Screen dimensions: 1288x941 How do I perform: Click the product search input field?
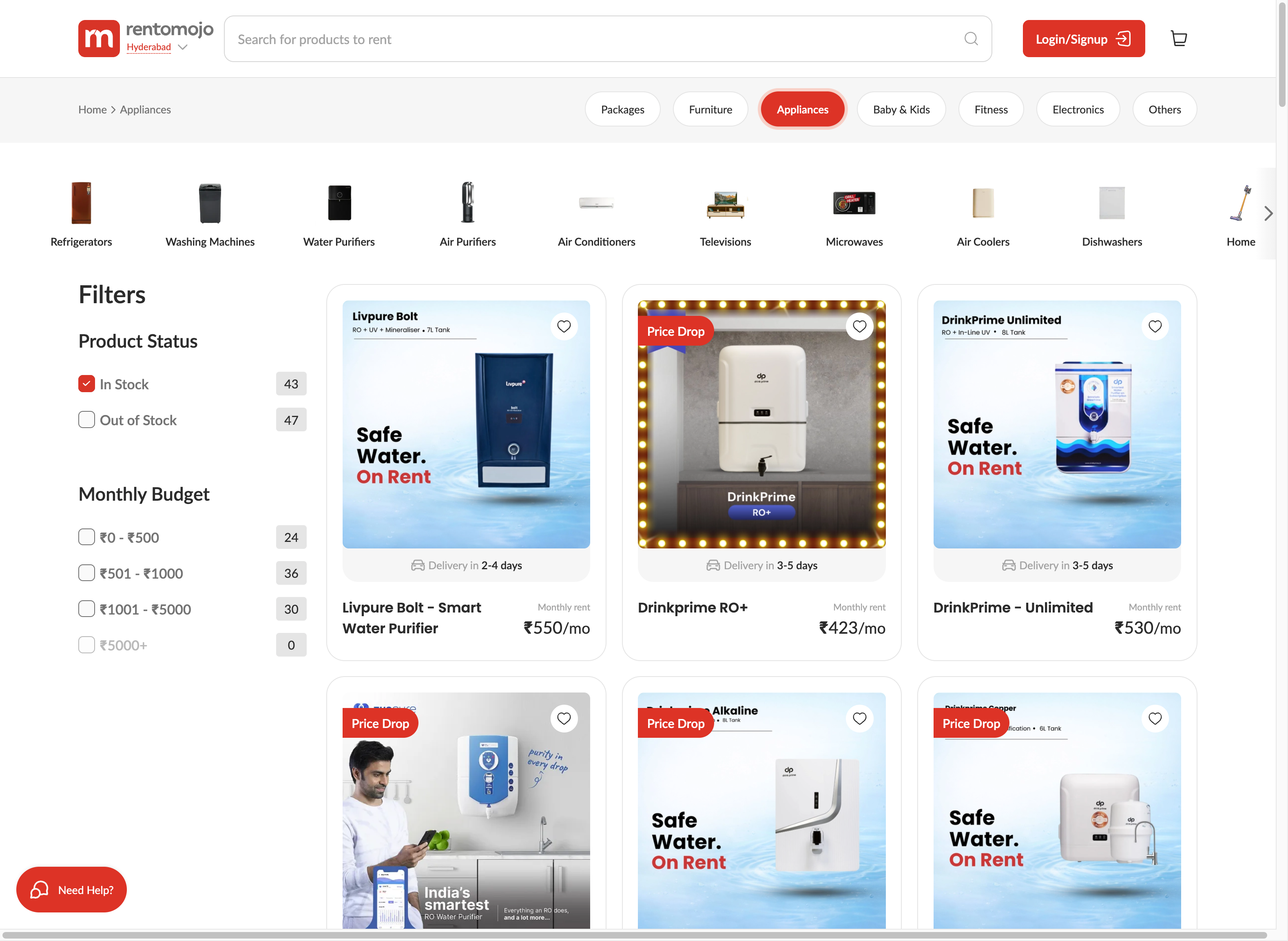point(608,39)
